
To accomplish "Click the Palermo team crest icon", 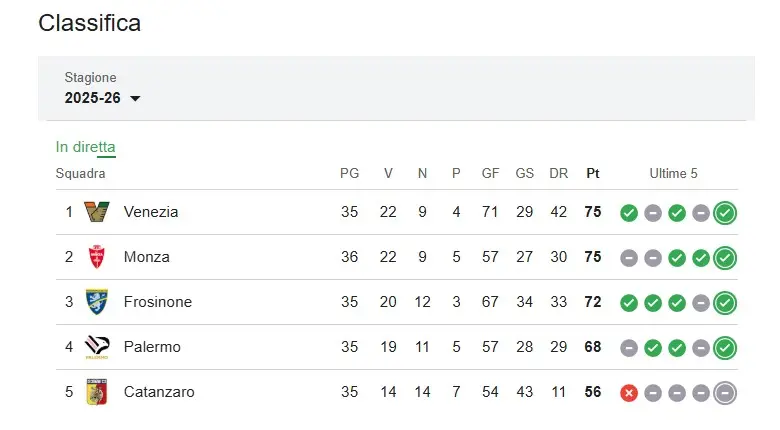I will pyautogui.click(x=96, y=347).
